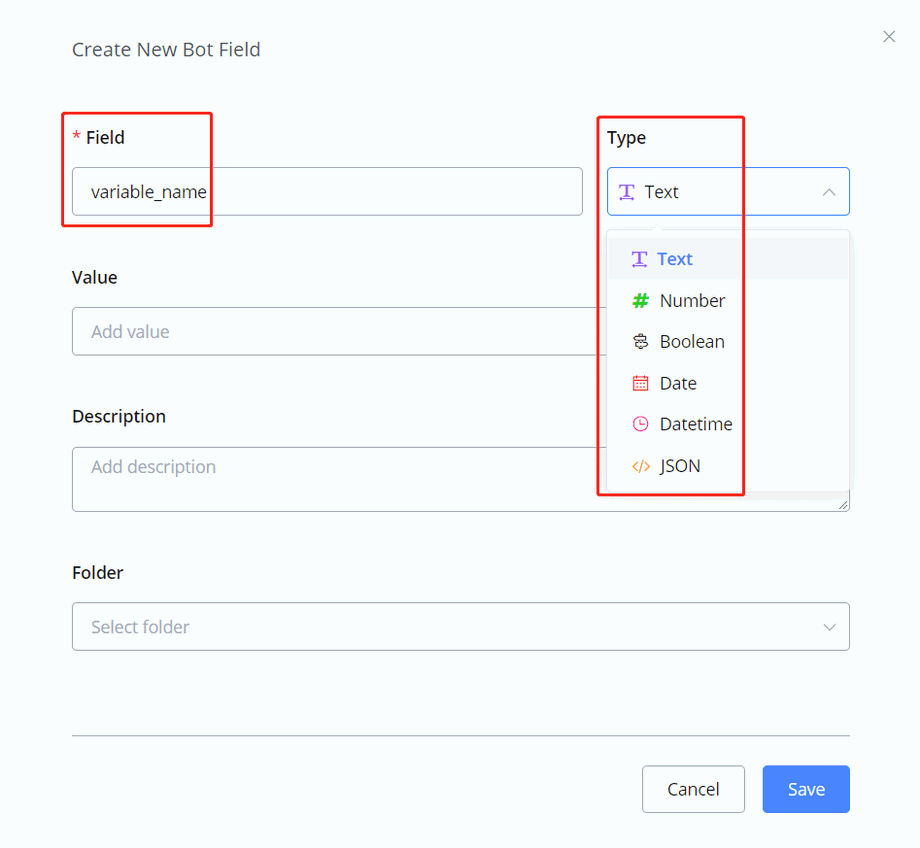Click the green Number hash icon
This screenshot has width=920, height=848.
641,301
